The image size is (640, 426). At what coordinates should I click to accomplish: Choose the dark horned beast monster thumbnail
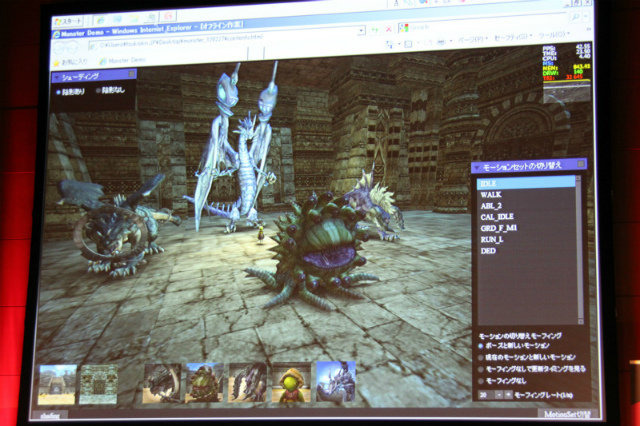click(x=162, y=383)
